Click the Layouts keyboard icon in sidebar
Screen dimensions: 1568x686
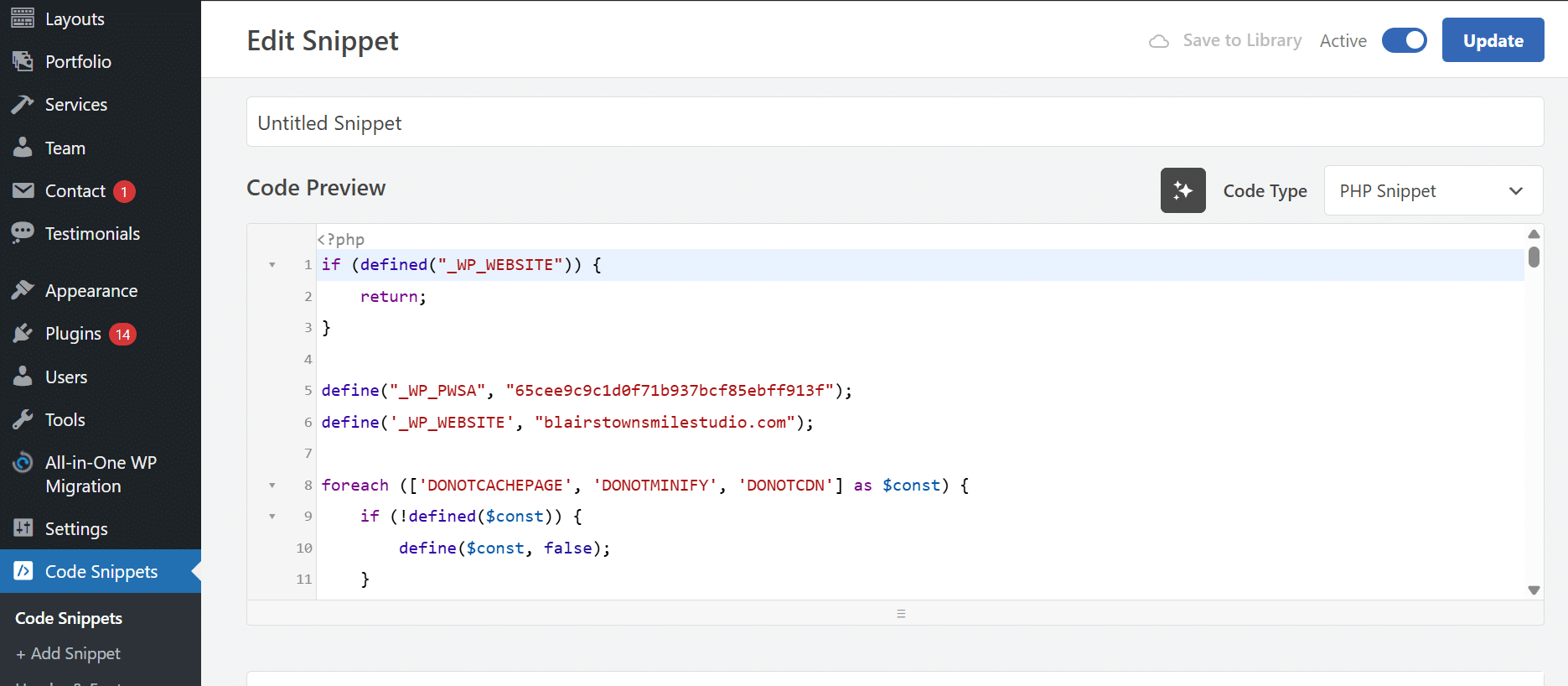click(x=23, y=18)
